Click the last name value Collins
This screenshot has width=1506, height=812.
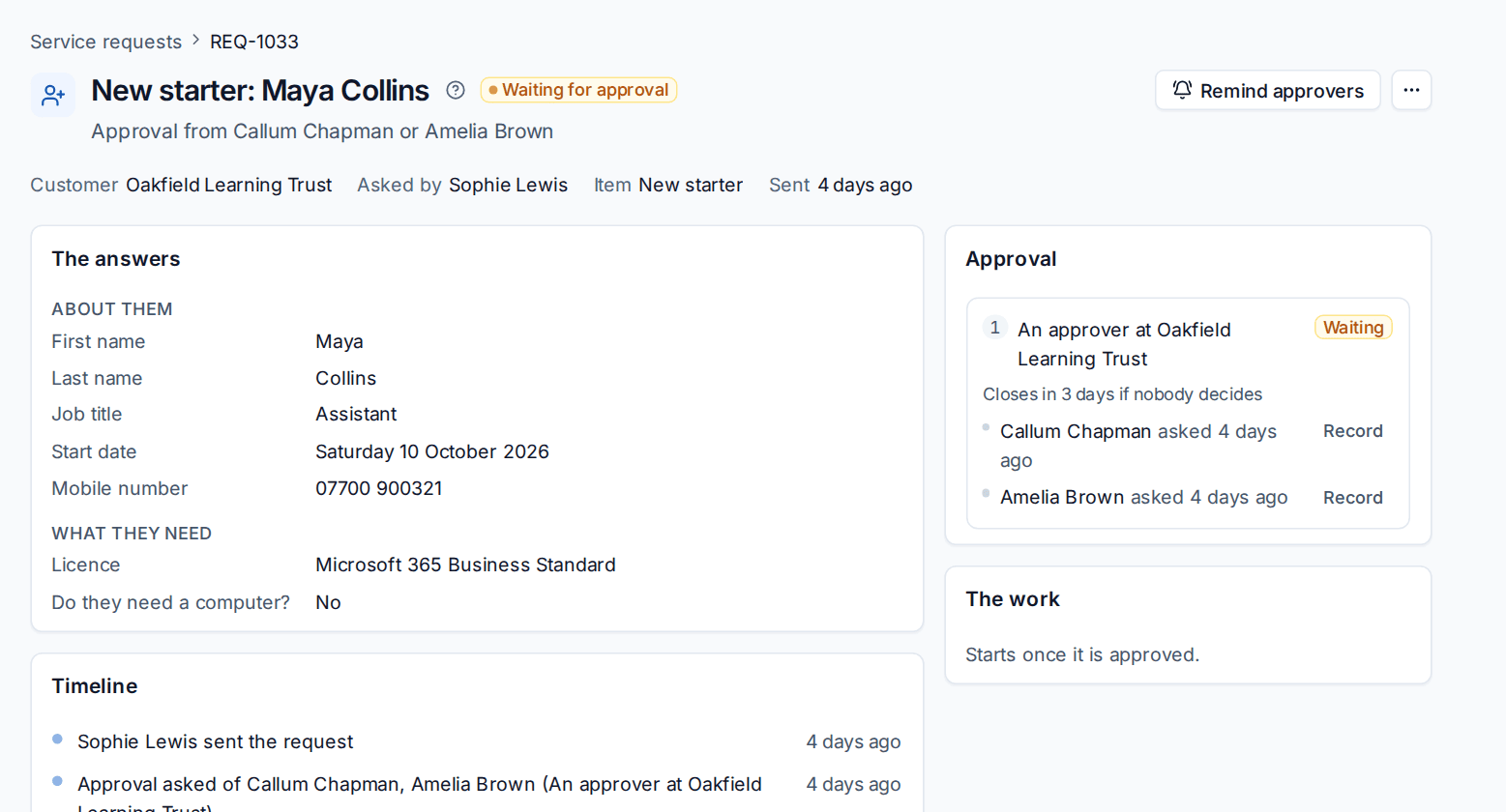coord(345,378)
